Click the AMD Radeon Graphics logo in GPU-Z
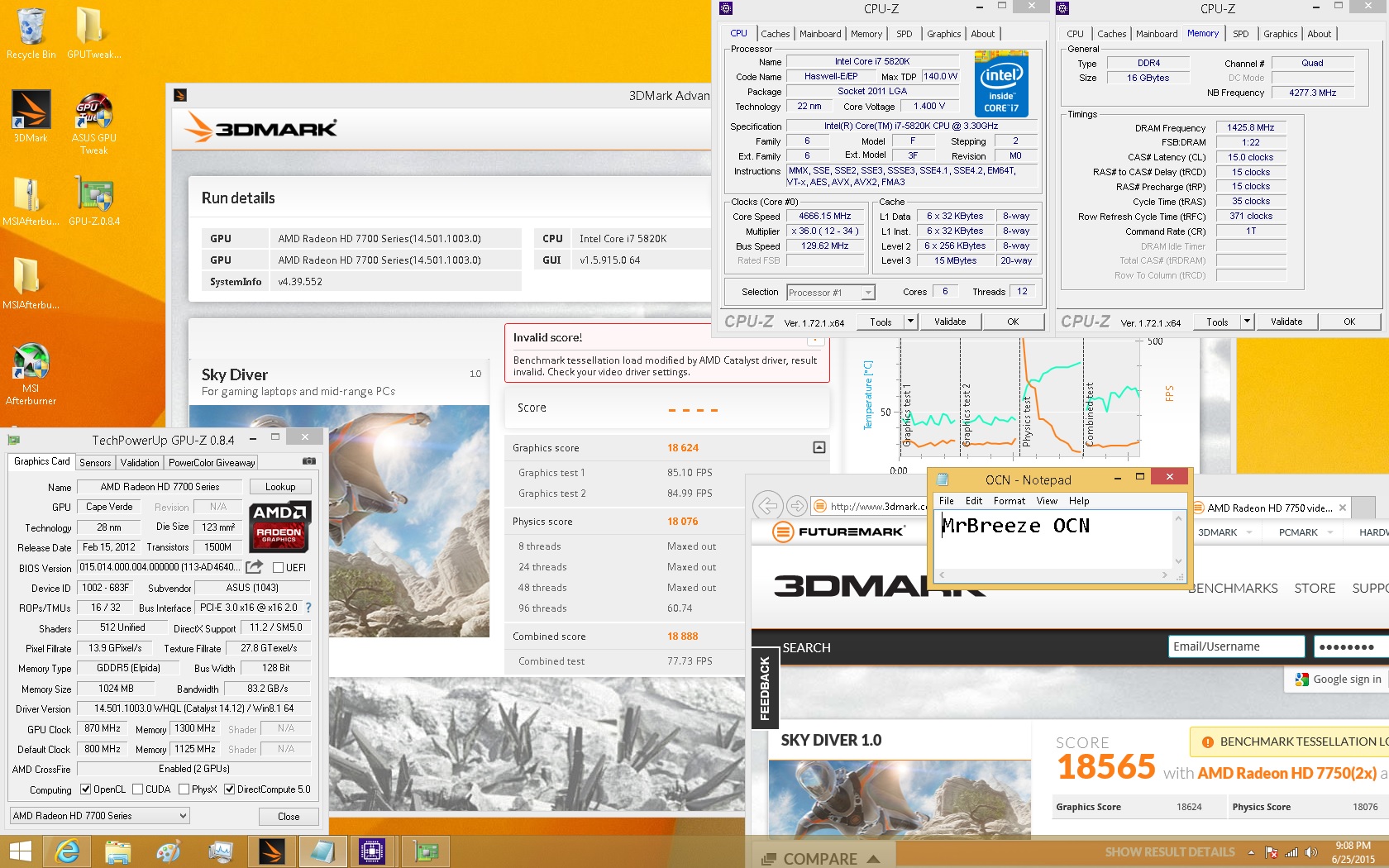The width and height of the screenshot is (1389, 868). point(280,526)
